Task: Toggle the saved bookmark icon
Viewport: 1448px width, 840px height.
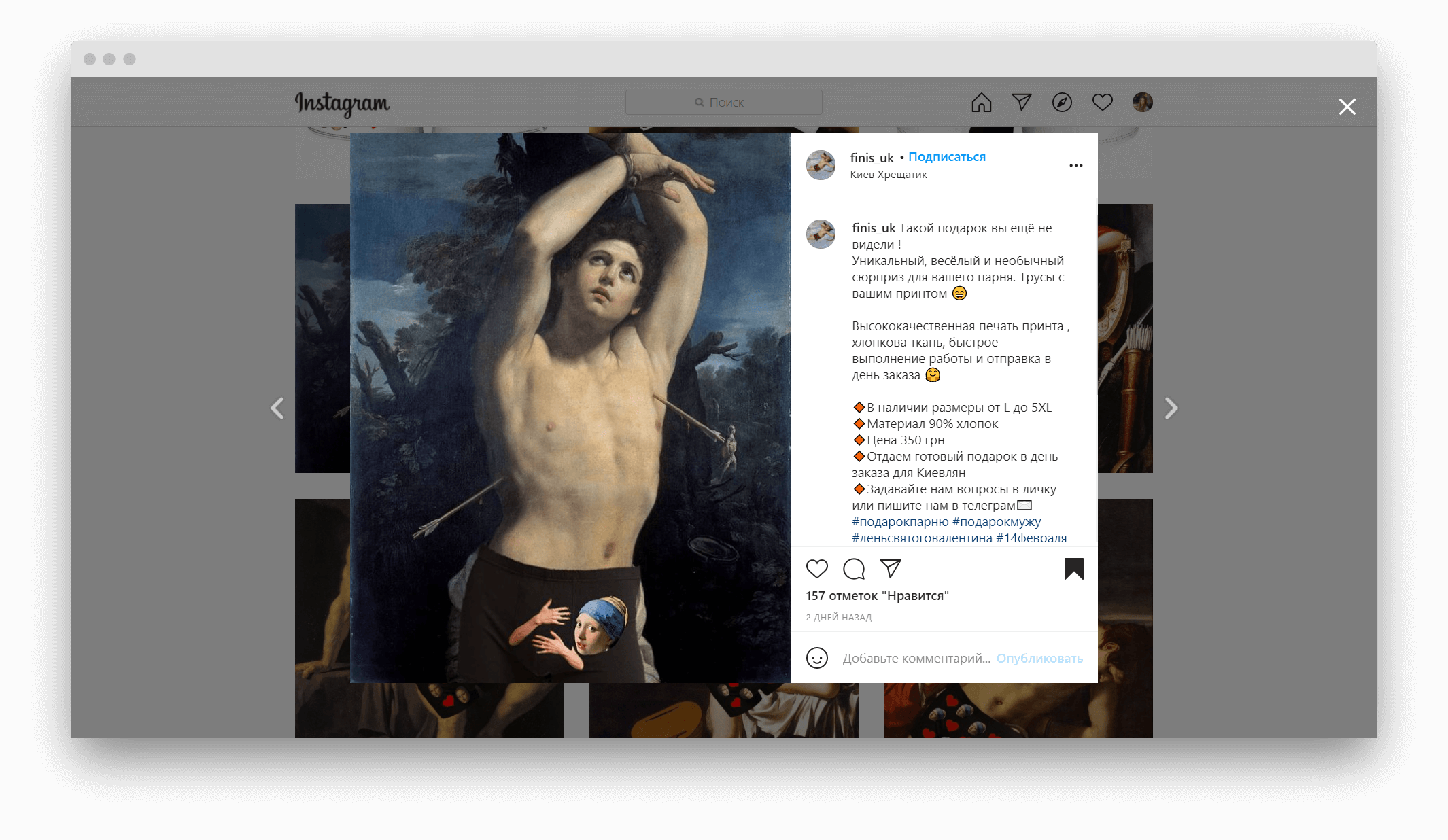Action: [x=1073, y=569]
